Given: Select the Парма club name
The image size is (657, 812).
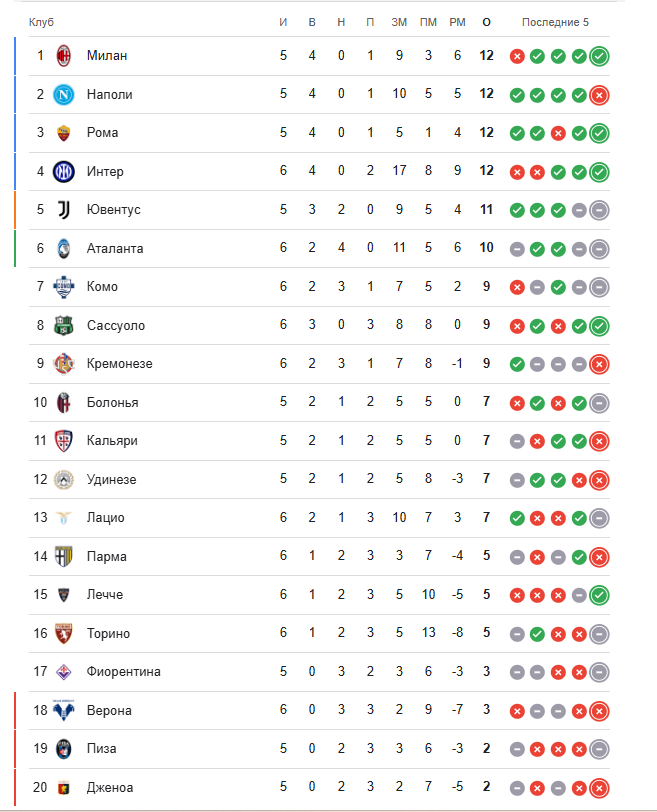Looking at the screenshot, I should click(107, 556).
